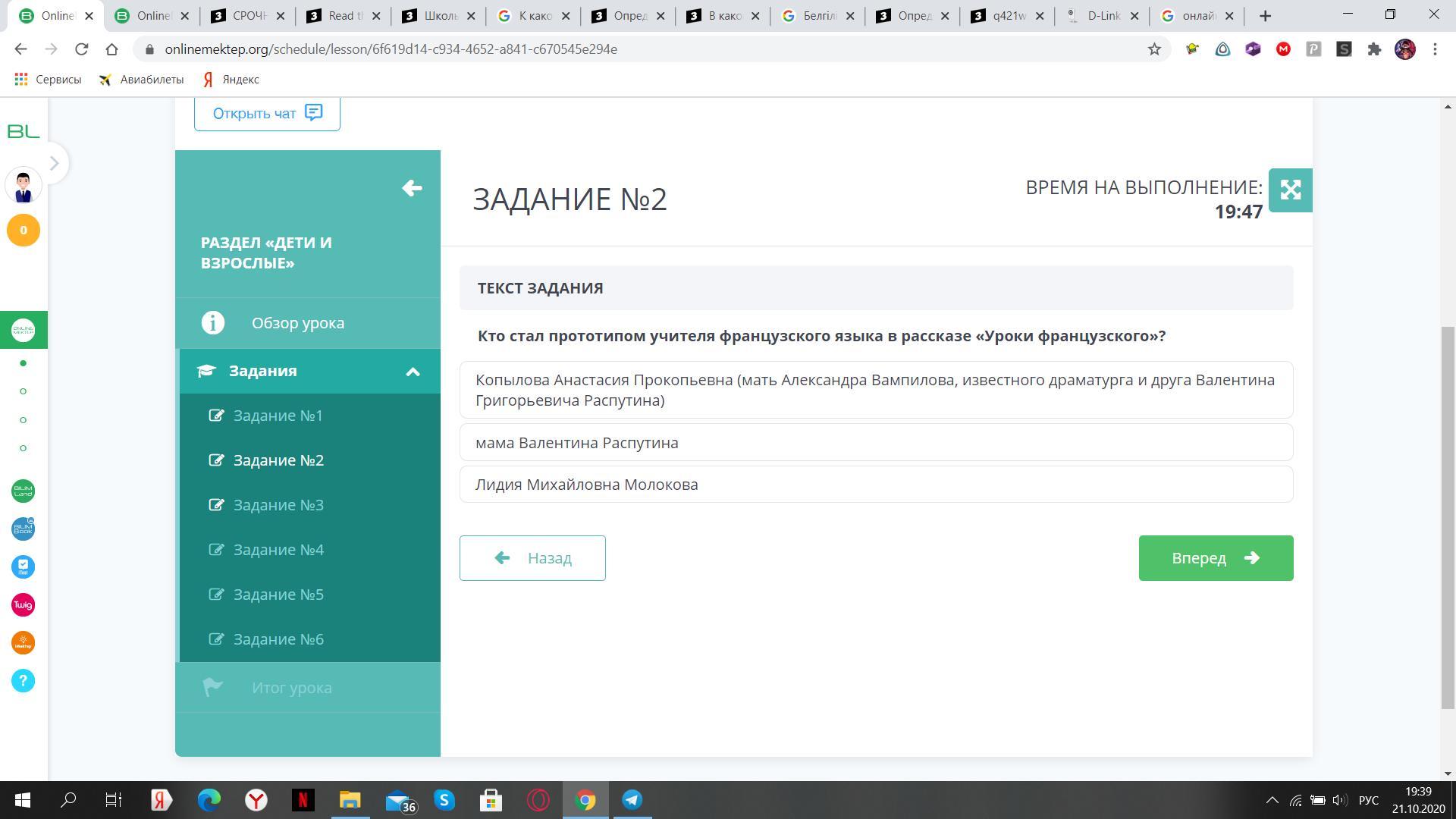
Task: Click the green Вперед button
Action: click(1215, 558)
